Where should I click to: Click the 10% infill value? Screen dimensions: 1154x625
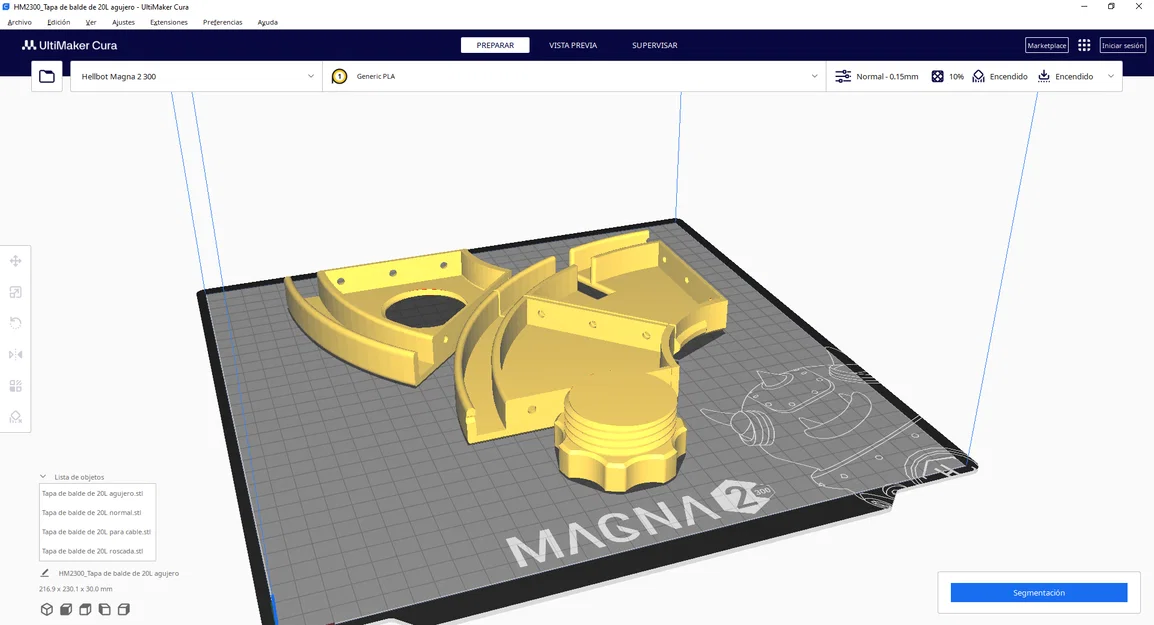(x=956, y=77)
